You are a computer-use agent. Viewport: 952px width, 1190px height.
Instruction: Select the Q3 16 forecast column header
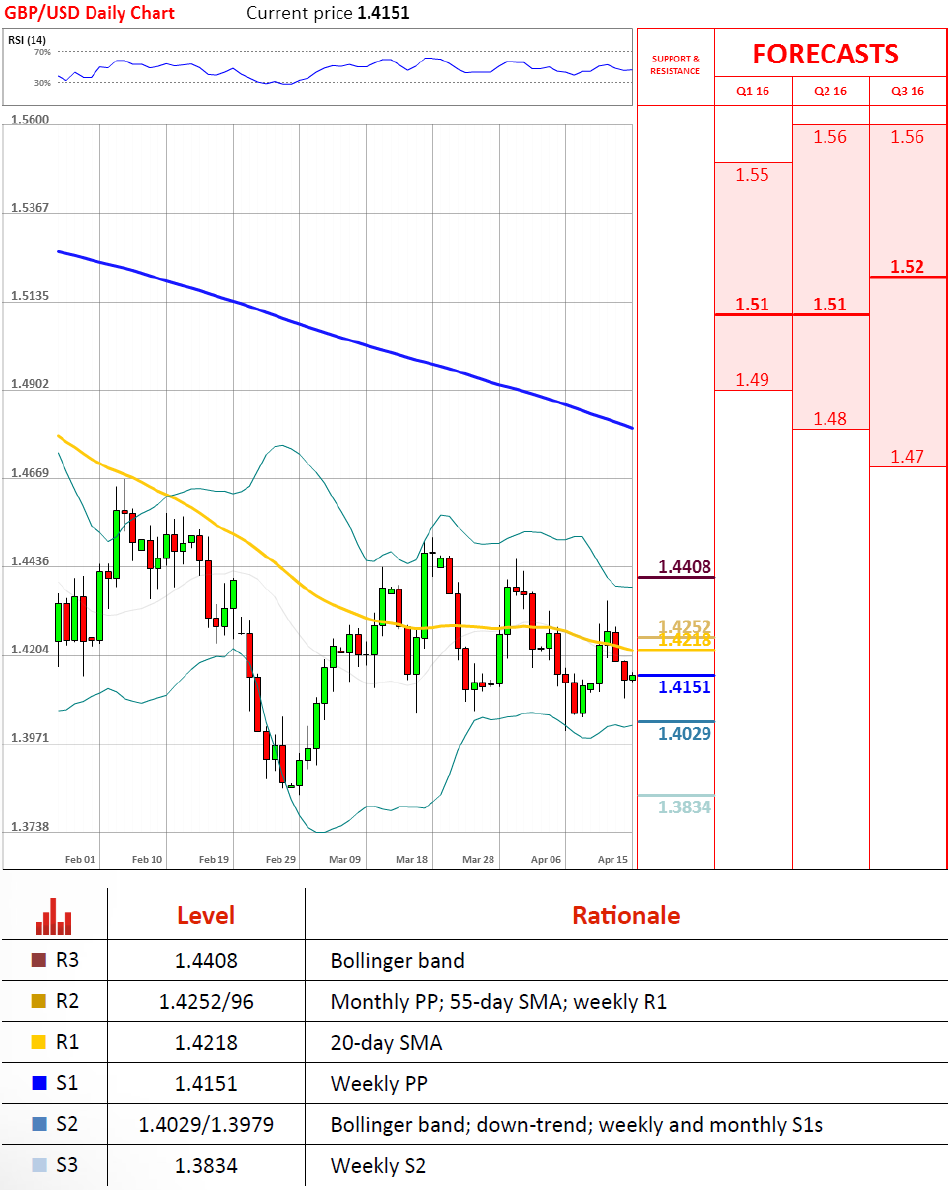[x=907, y=91]
